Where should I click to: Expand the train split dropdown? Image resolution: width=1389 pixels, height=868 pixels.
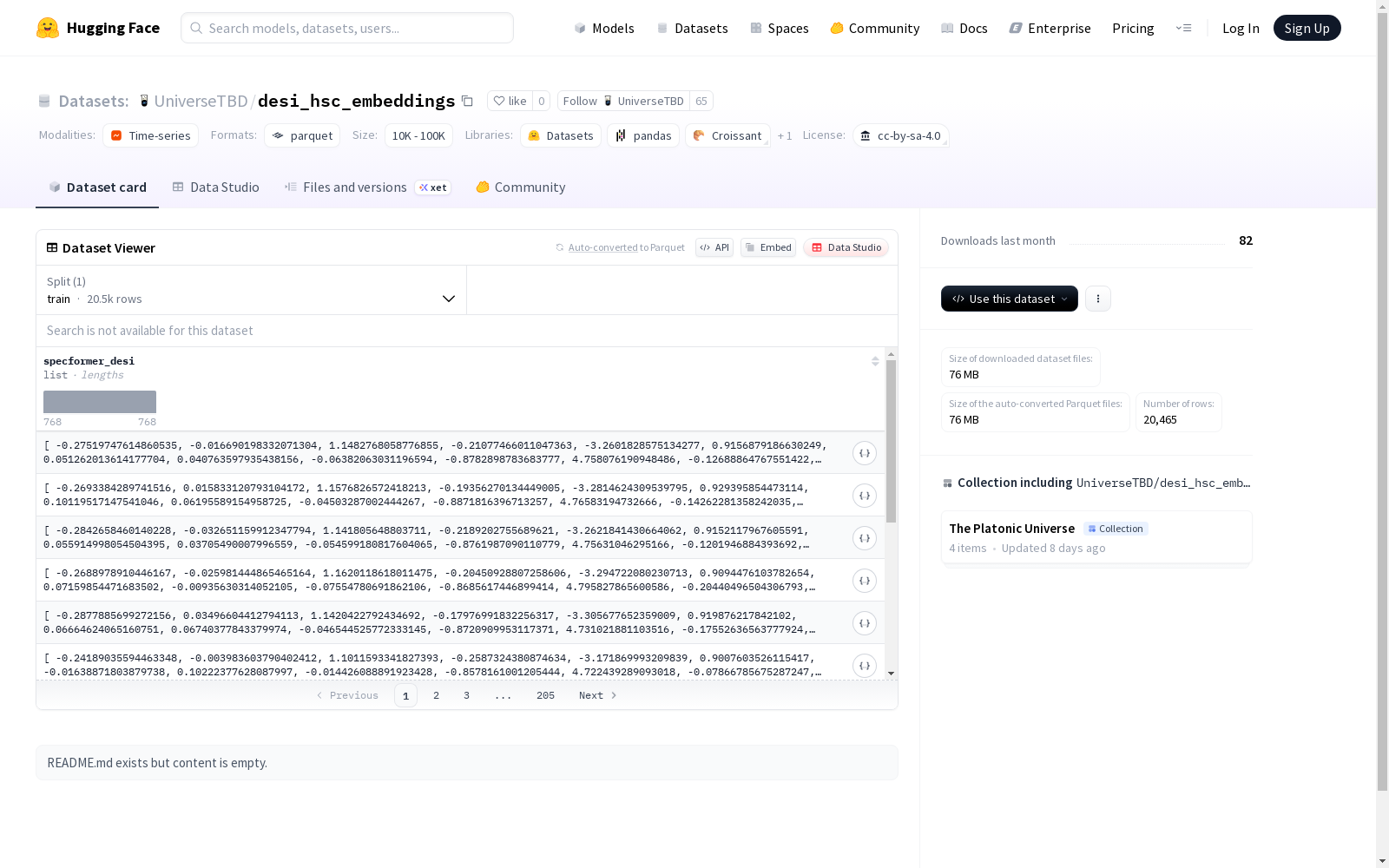252,290
